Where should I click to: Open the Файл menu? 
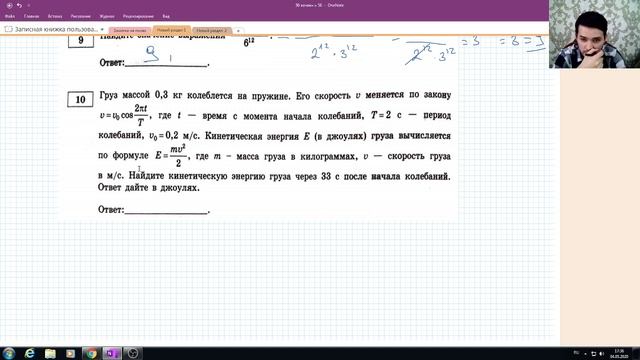click(10, 16)
